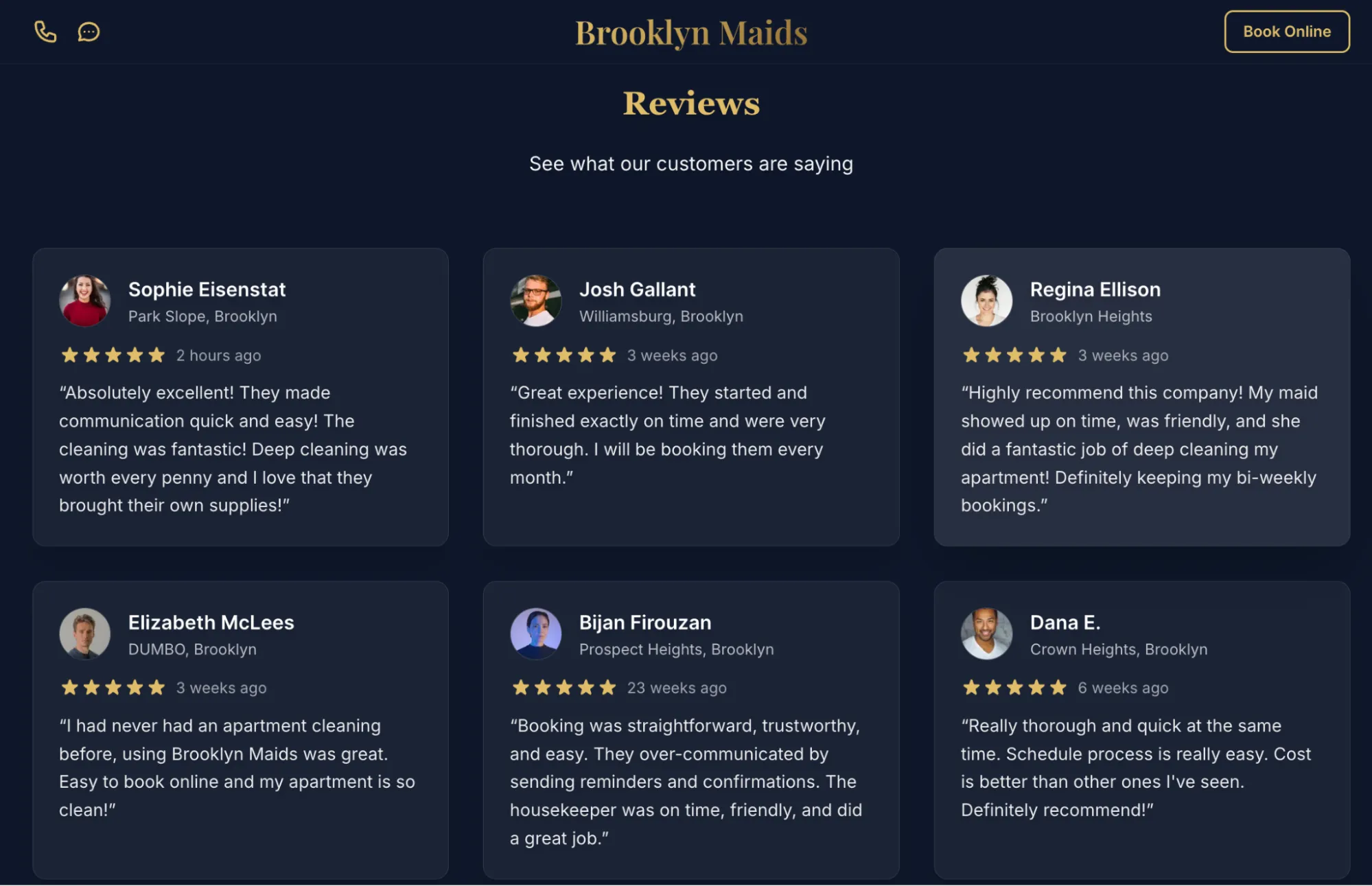Click Bijan Firouzan's profile avatar

click(x=536, y=633)
